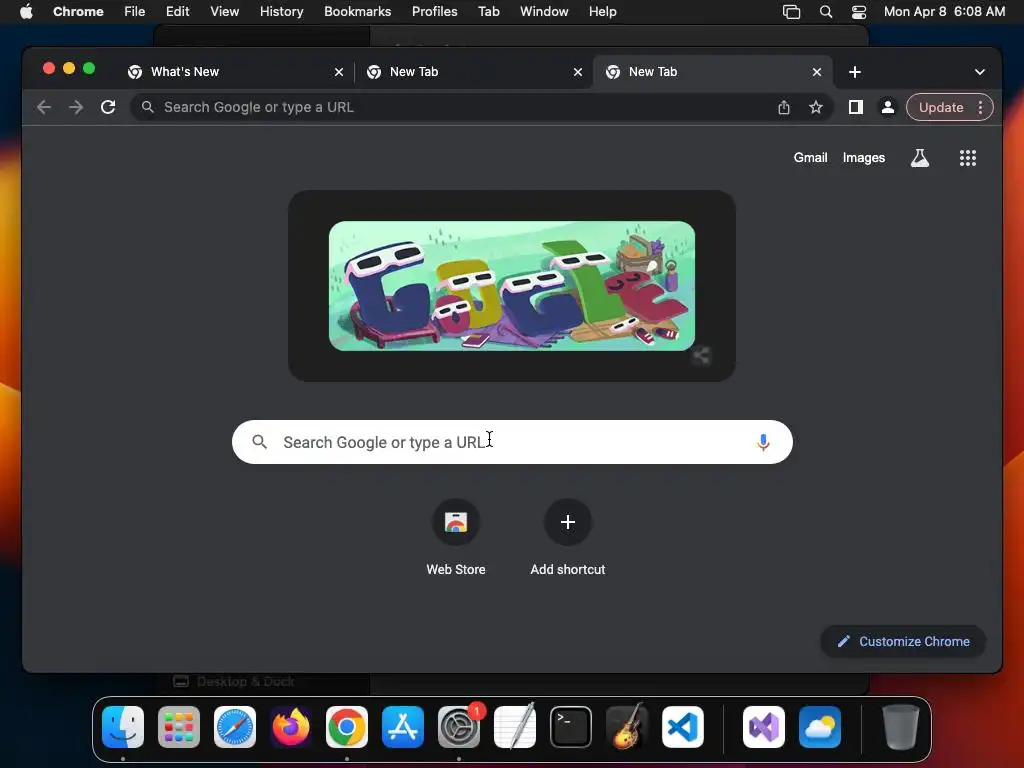Click the Update button in toolbar
Image resolution: width=1024 pixels, height=768 pixels.
940,107
